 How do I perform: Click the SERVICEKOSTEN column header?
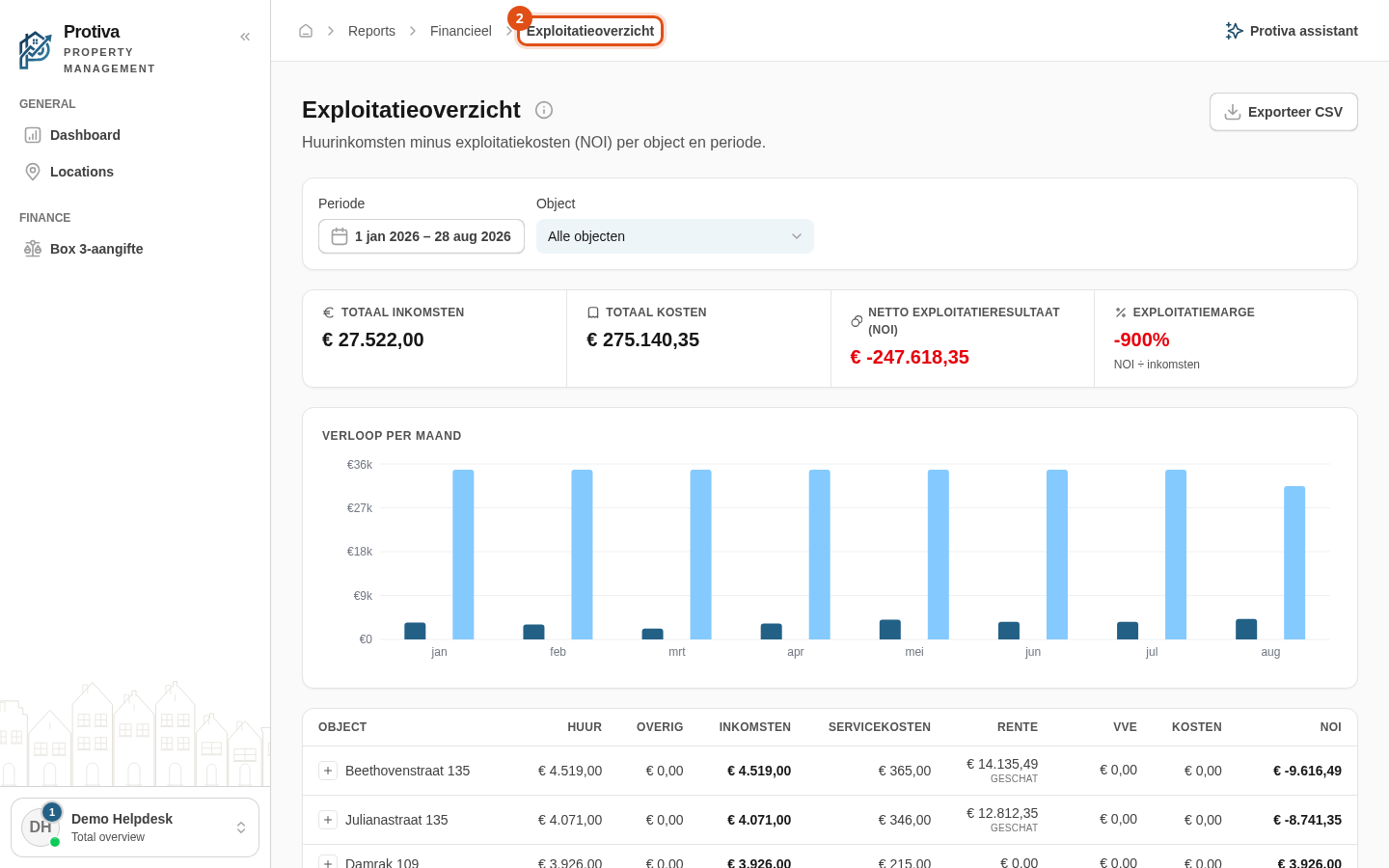880,727
